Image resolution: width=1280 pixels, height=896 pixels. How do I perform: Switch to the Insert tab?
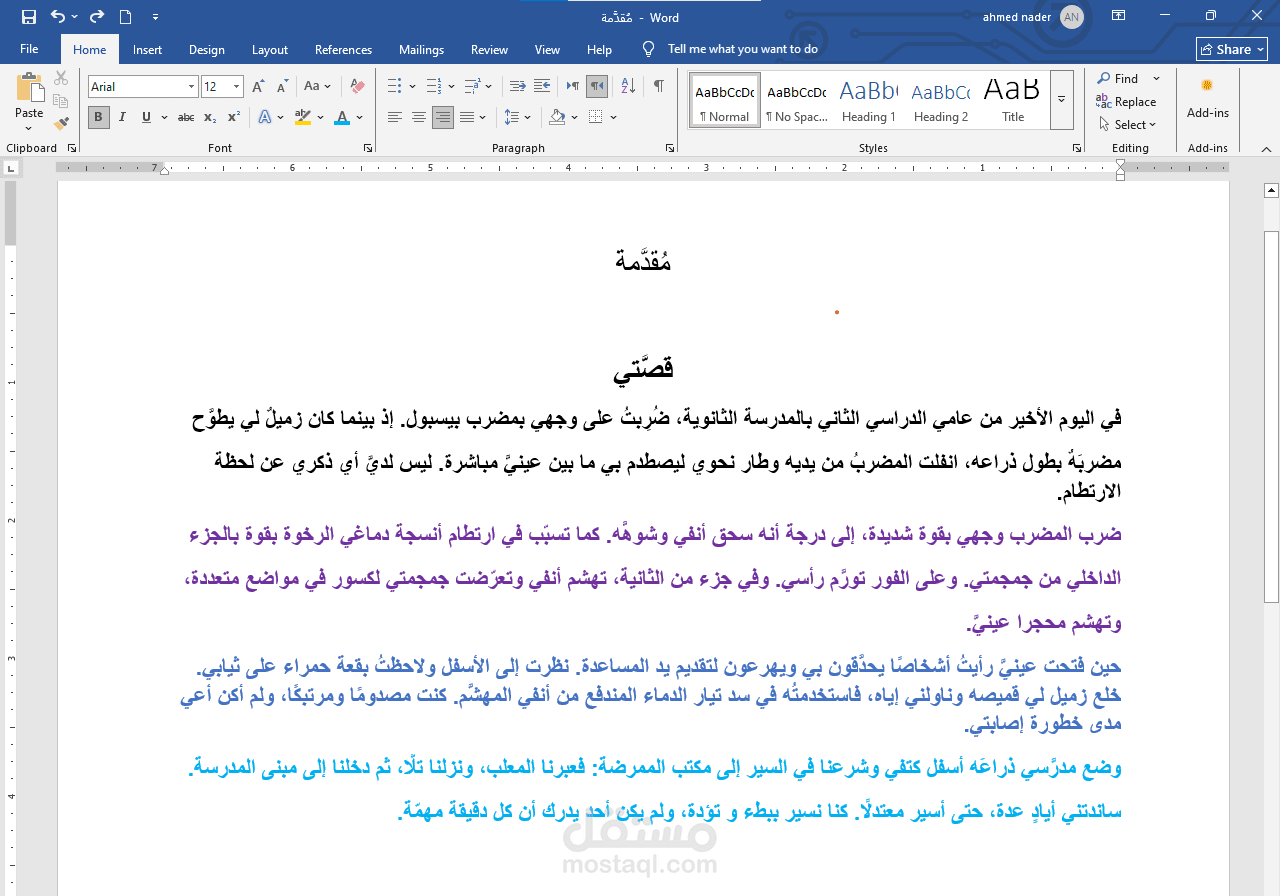[147, 49]
